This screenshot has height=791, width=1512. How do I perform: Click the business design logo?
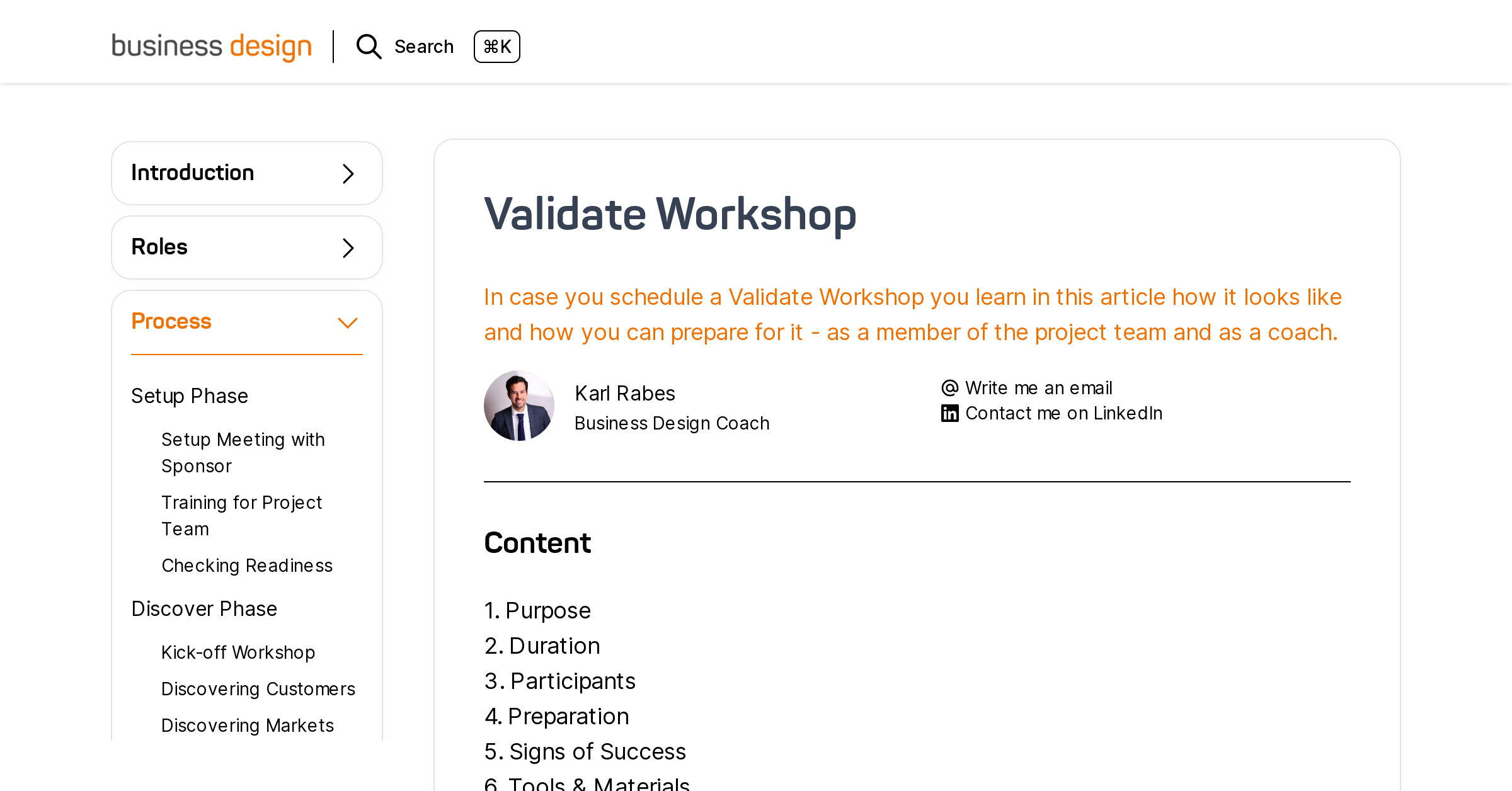tap(212, 46)
